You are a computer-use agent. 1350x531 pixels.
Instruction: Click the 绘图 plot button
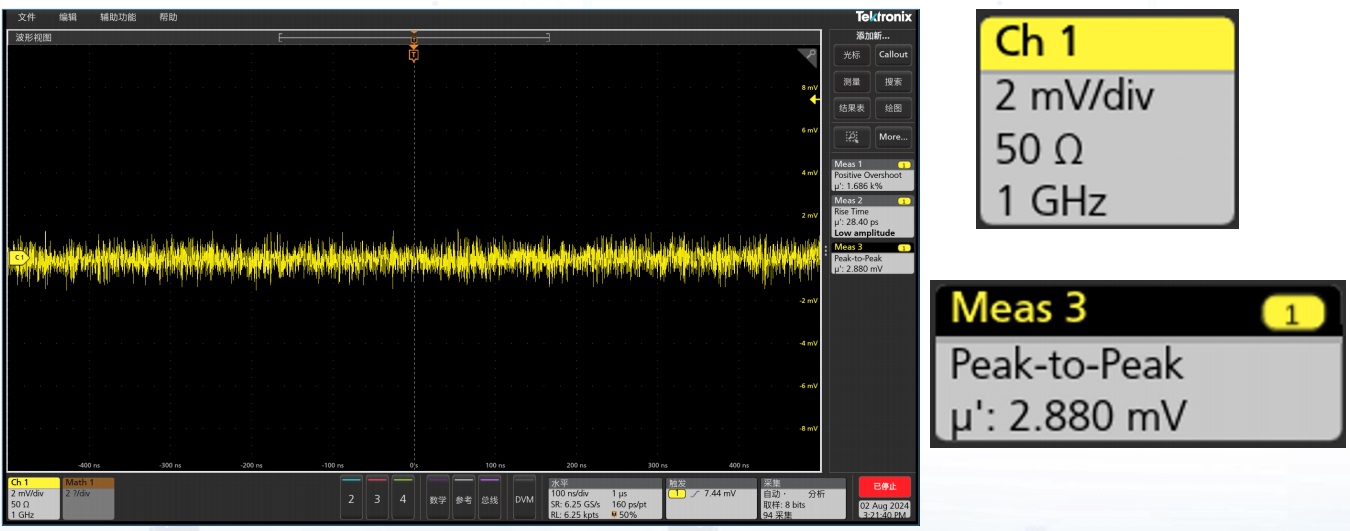click(893, 108)
